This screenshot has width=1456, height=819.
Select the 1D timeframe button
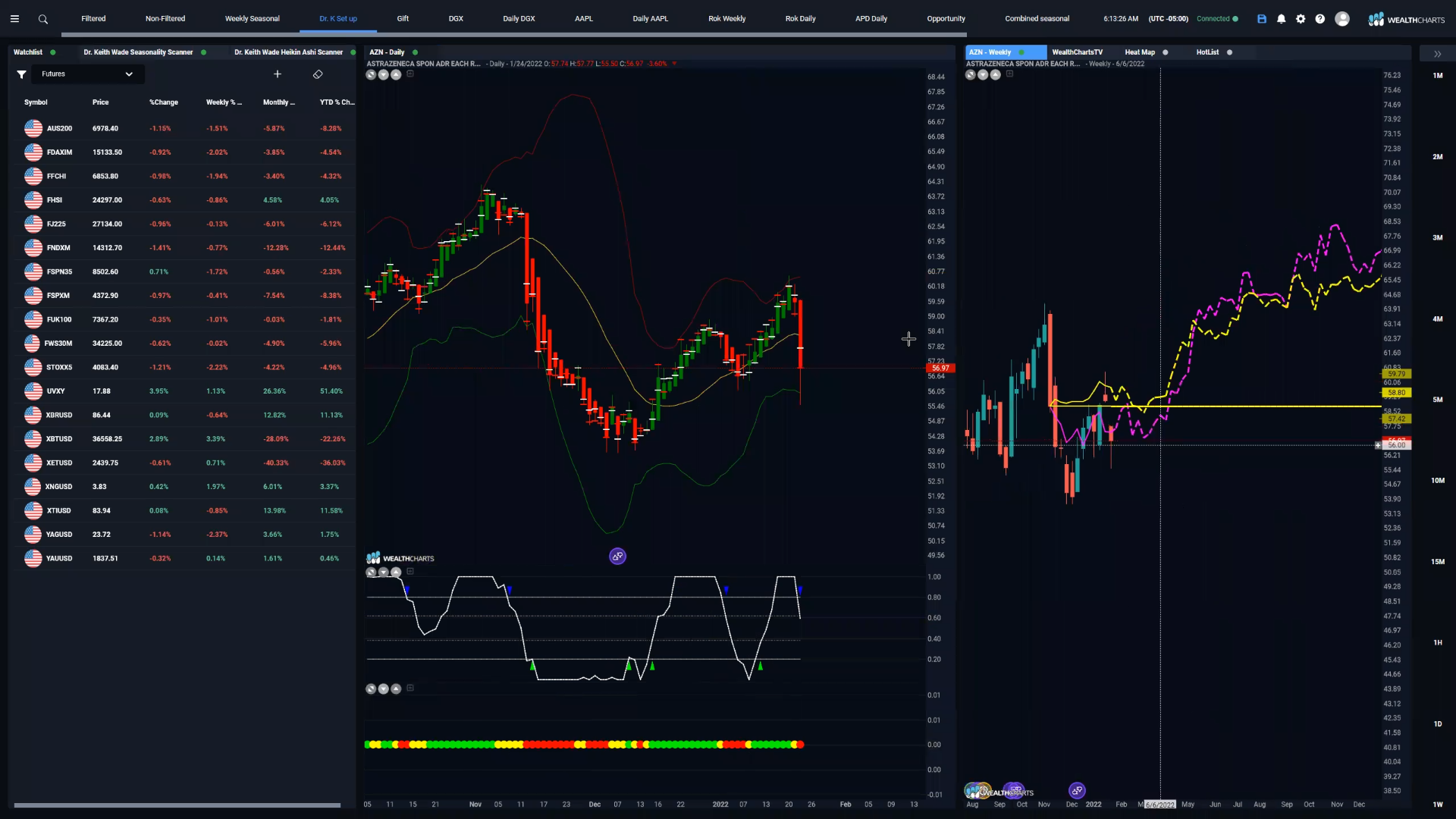1437,724
